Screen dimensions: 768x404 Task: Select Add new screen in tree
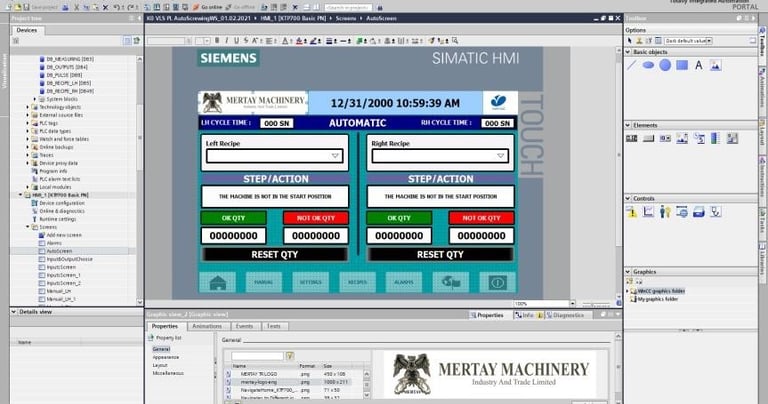(64, 235)
